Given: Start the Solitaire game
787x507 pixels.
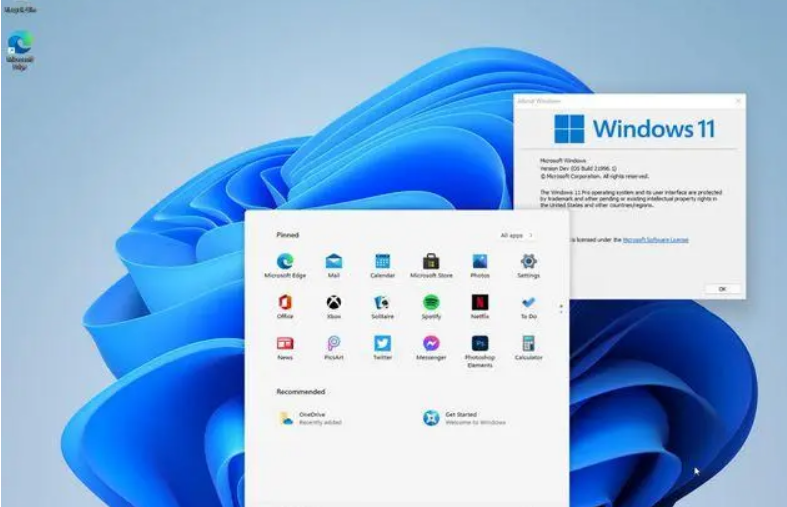Looking at the screenshot, I should (382, 303).
